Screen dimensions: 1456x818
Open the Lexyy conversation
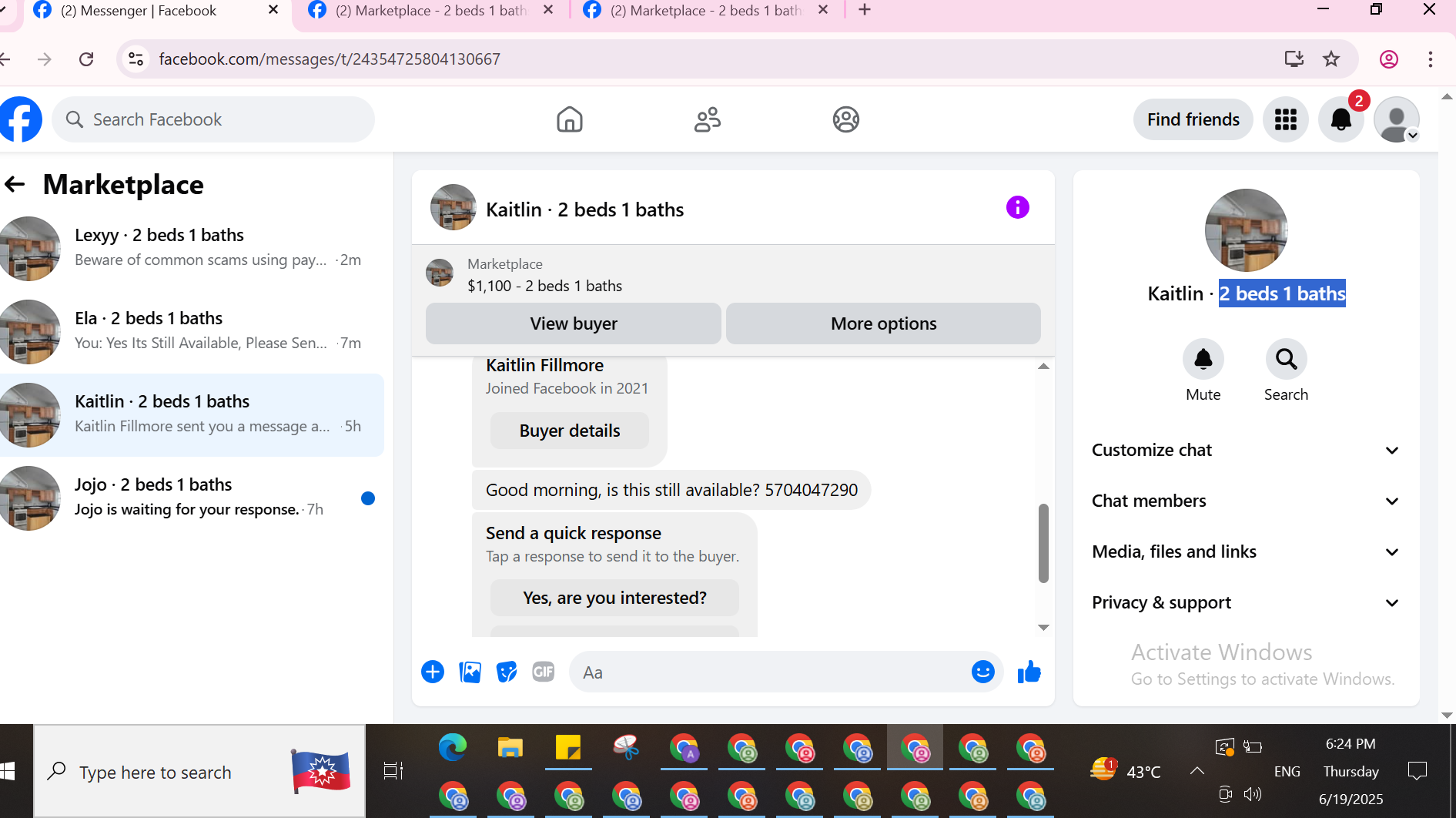click(x=192, y=249)
